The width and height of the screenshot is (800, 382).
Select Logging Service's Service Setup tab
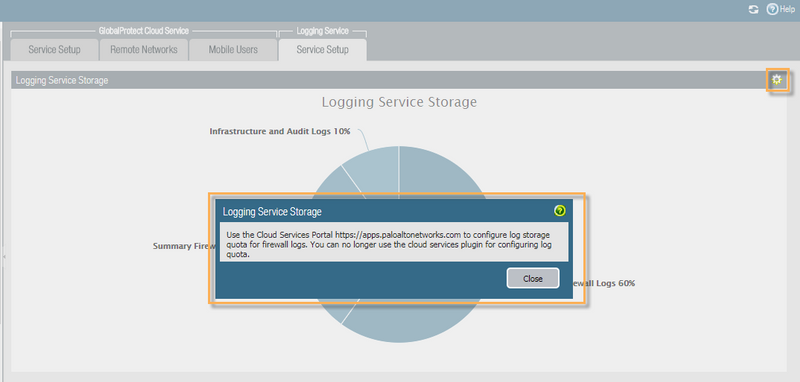coord(322,49)
